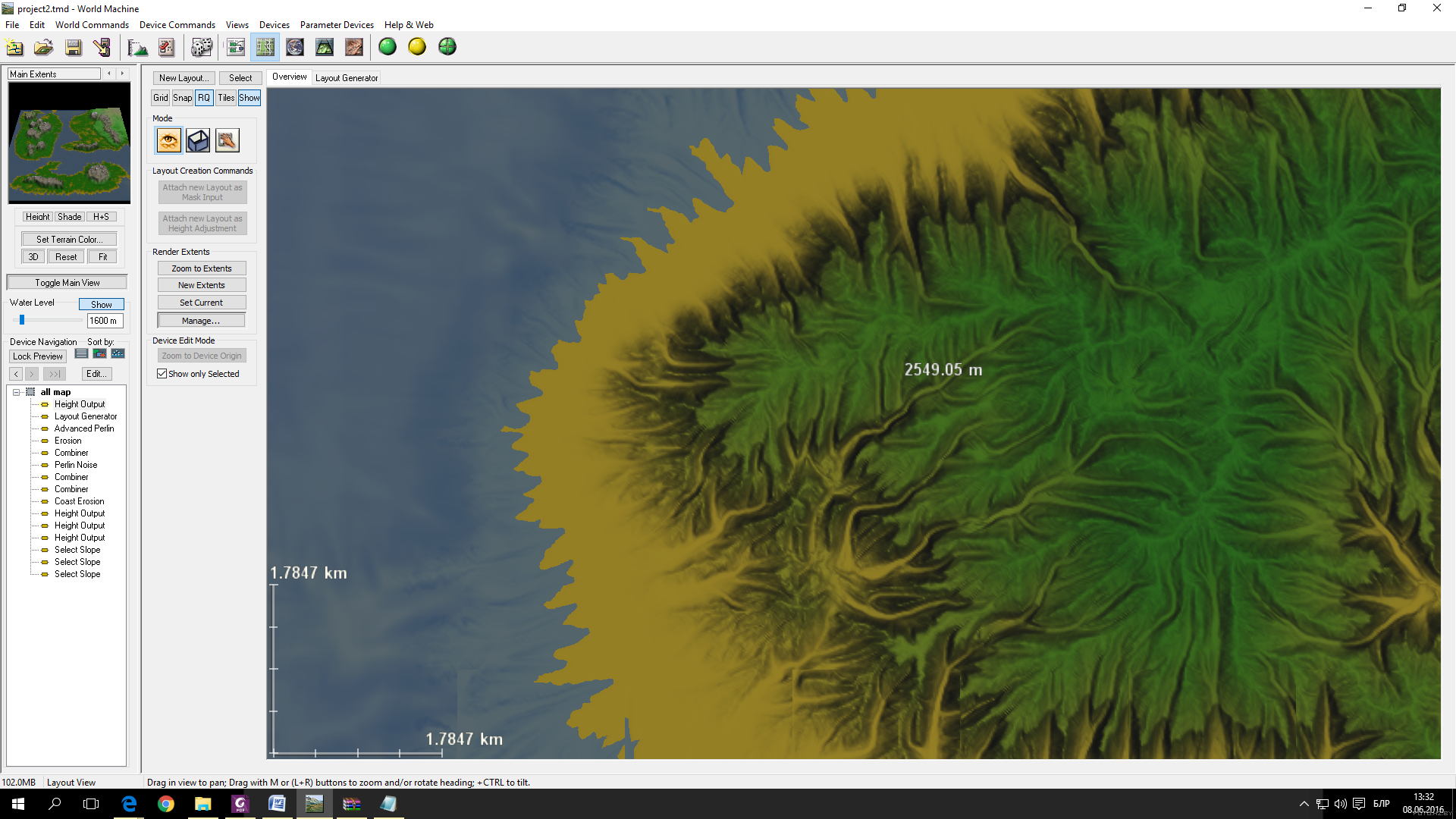
Task: Click the dice randomize icon
Action: [x=202, y=47]
